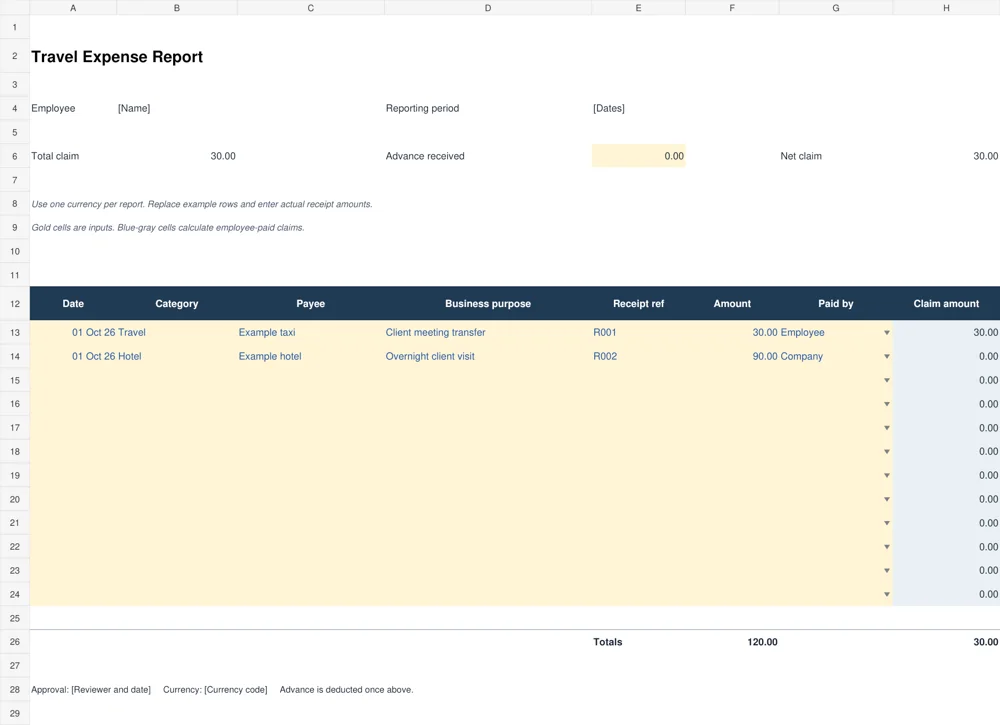Select the Net claim value 30.00
1000x725 pixels.
click(x=985, y=156)
